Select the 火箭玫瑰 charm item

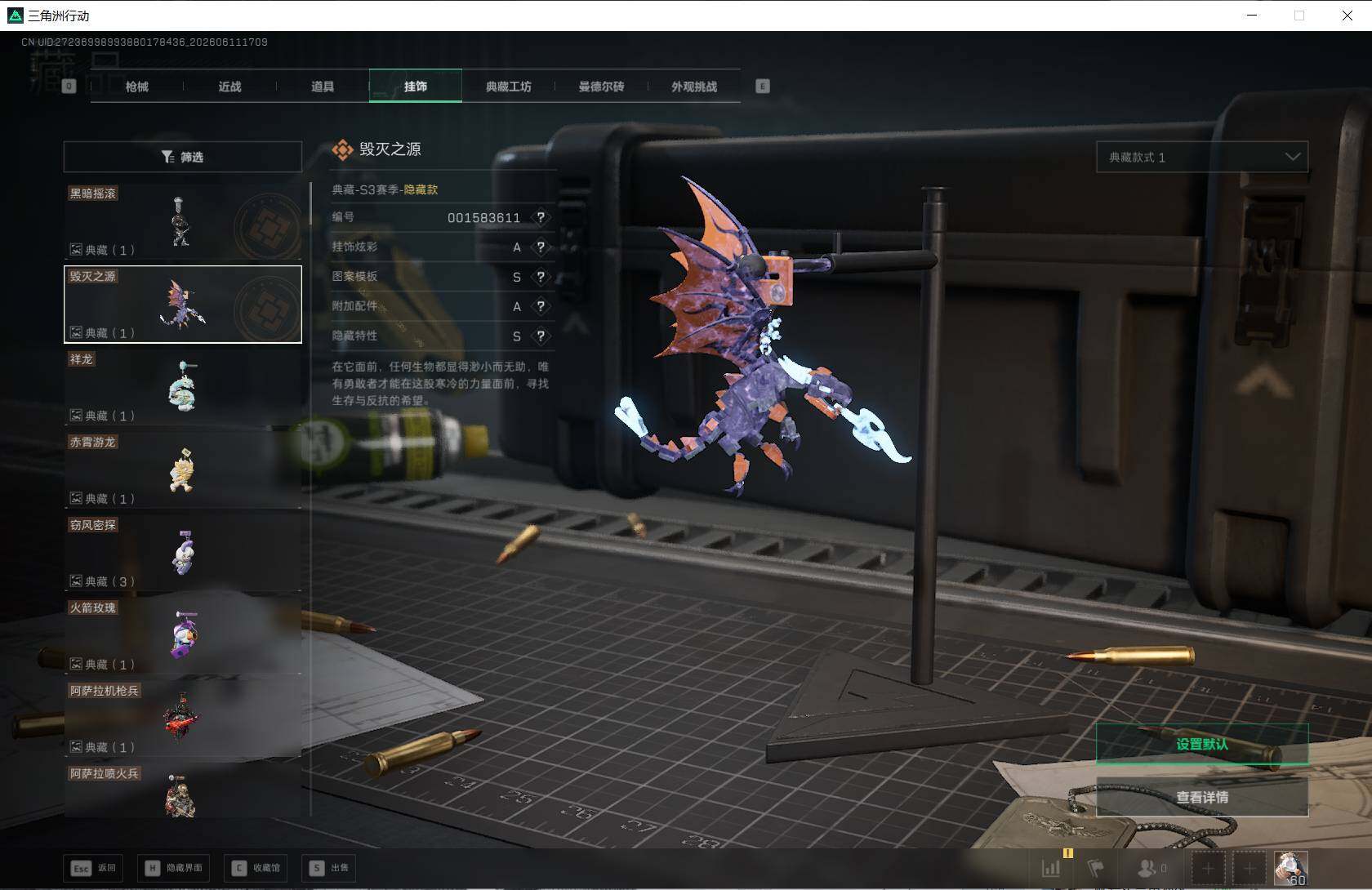(x=183, y=635)
